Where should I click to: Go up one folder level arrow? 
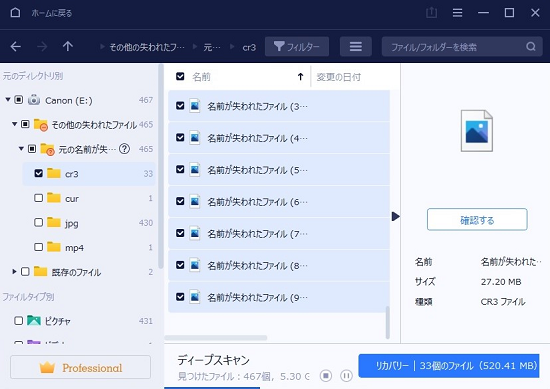coord(68,46)
